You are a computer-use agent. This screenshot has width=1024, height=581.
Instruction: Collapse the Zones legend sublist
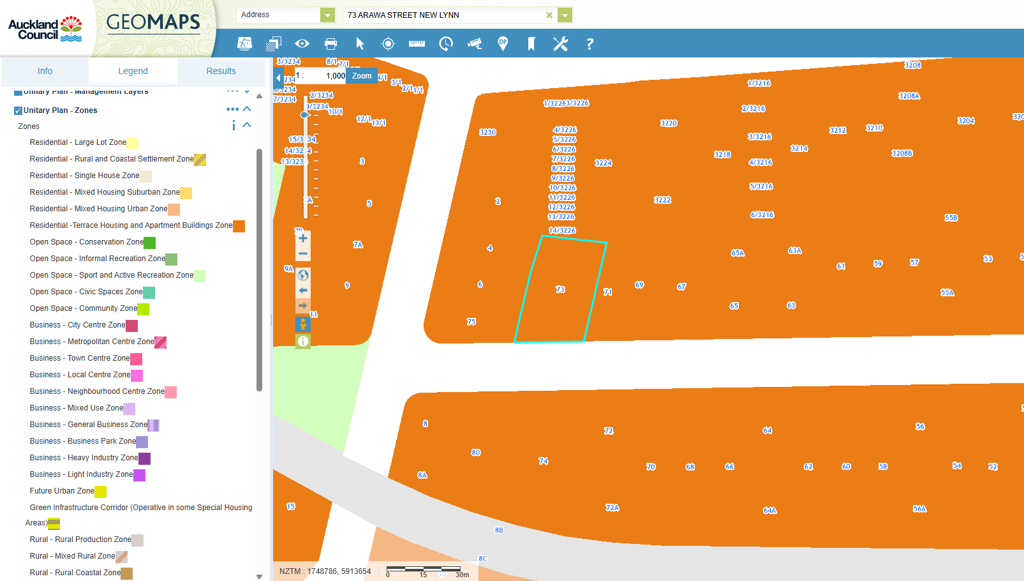(x=247, y=126)
